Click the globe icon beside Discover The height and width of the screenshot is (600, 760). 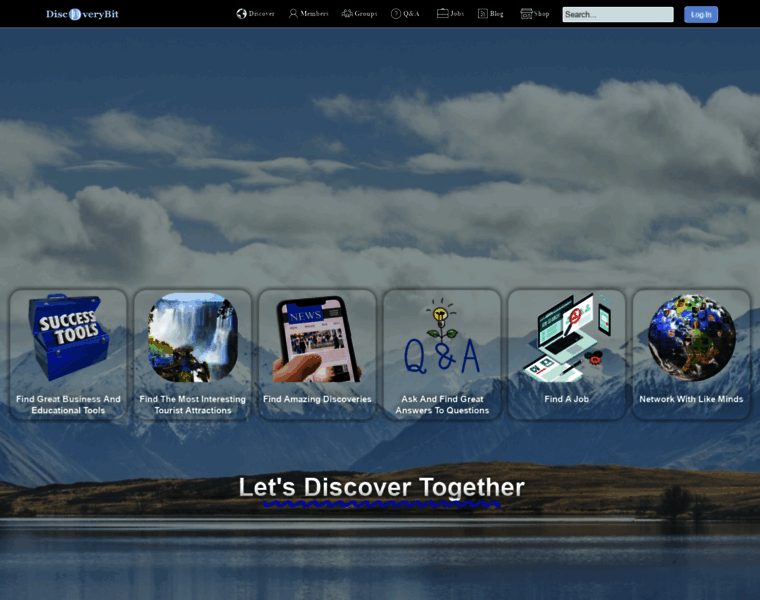[241, 14]
